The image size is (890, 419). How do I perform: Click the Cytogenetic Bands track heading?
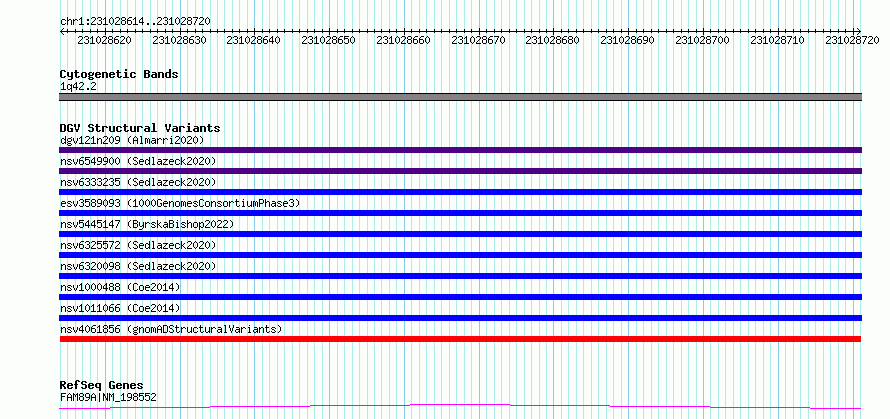pos(119,74)
